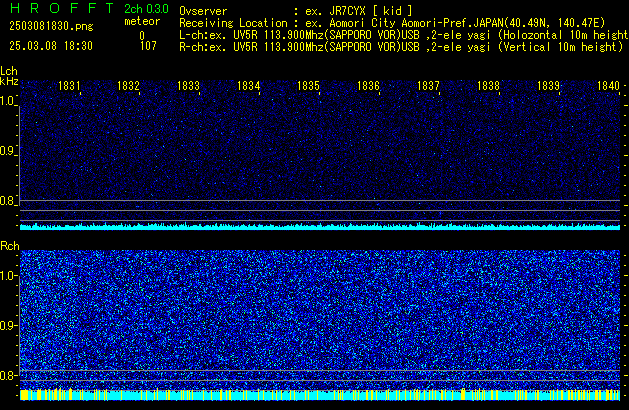Click the meteor label
This screenshot has width=629, height=410.
click(142, 21)
